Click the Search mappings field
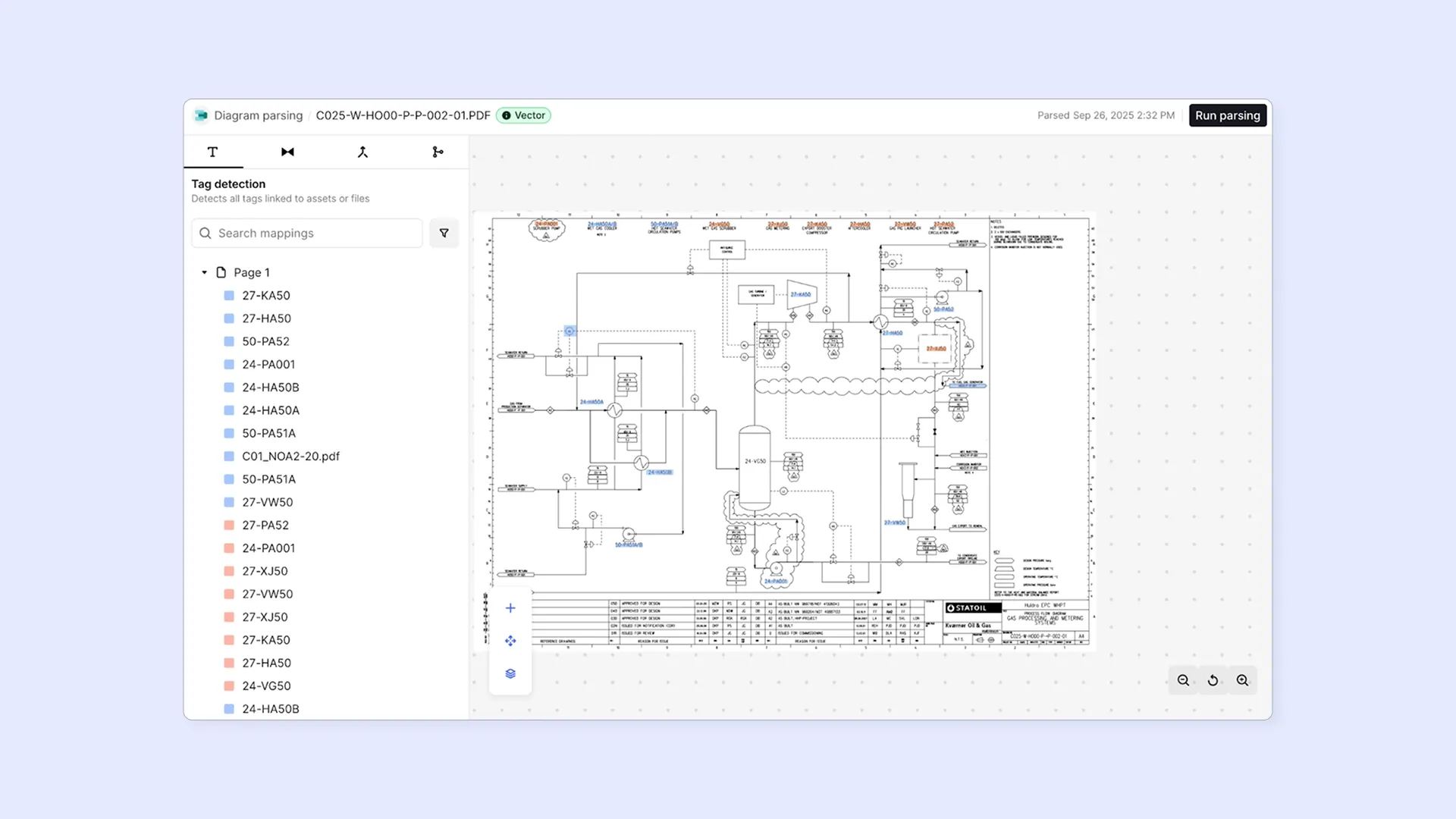This screenshot has height=819, width=1456. tap(307, 233)
